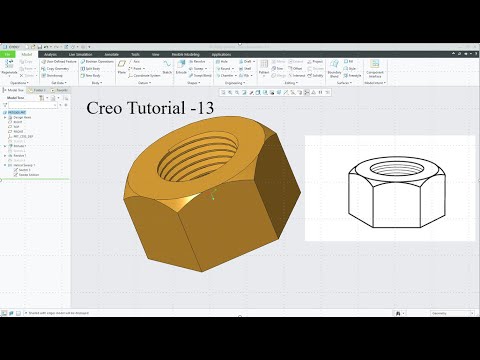480x360 pixels.
Task: Create a datum Axis
Action: 134,61
